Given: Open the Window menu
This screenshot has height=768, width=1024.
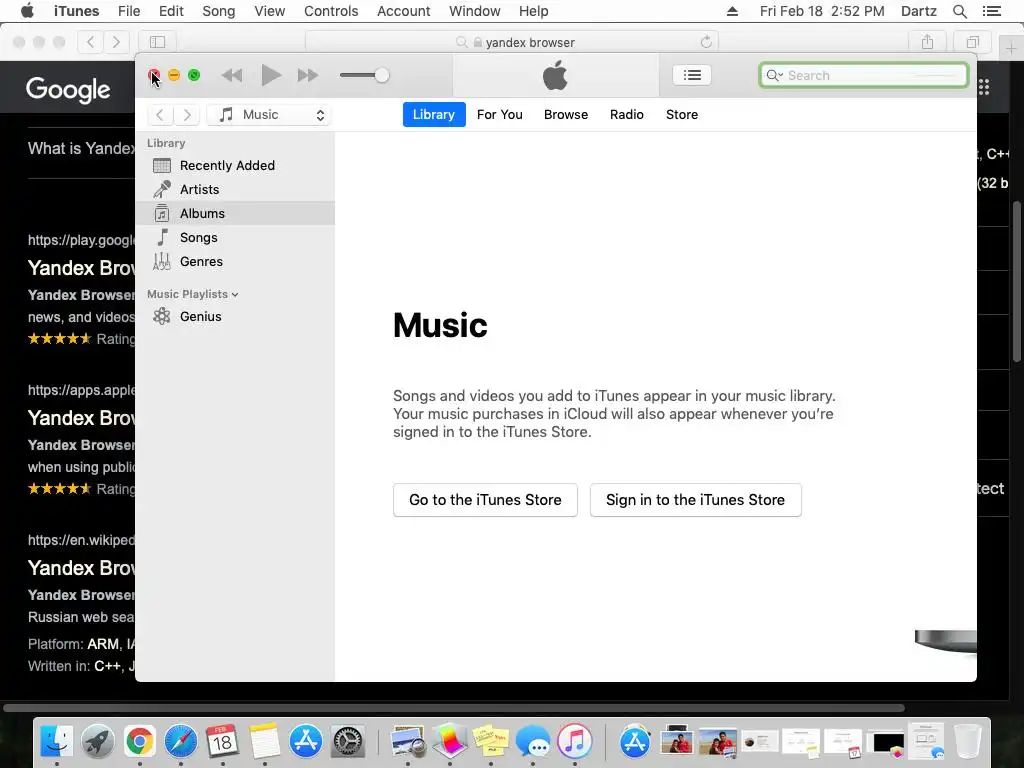Looking at the screenshot, I should (475, 11).
